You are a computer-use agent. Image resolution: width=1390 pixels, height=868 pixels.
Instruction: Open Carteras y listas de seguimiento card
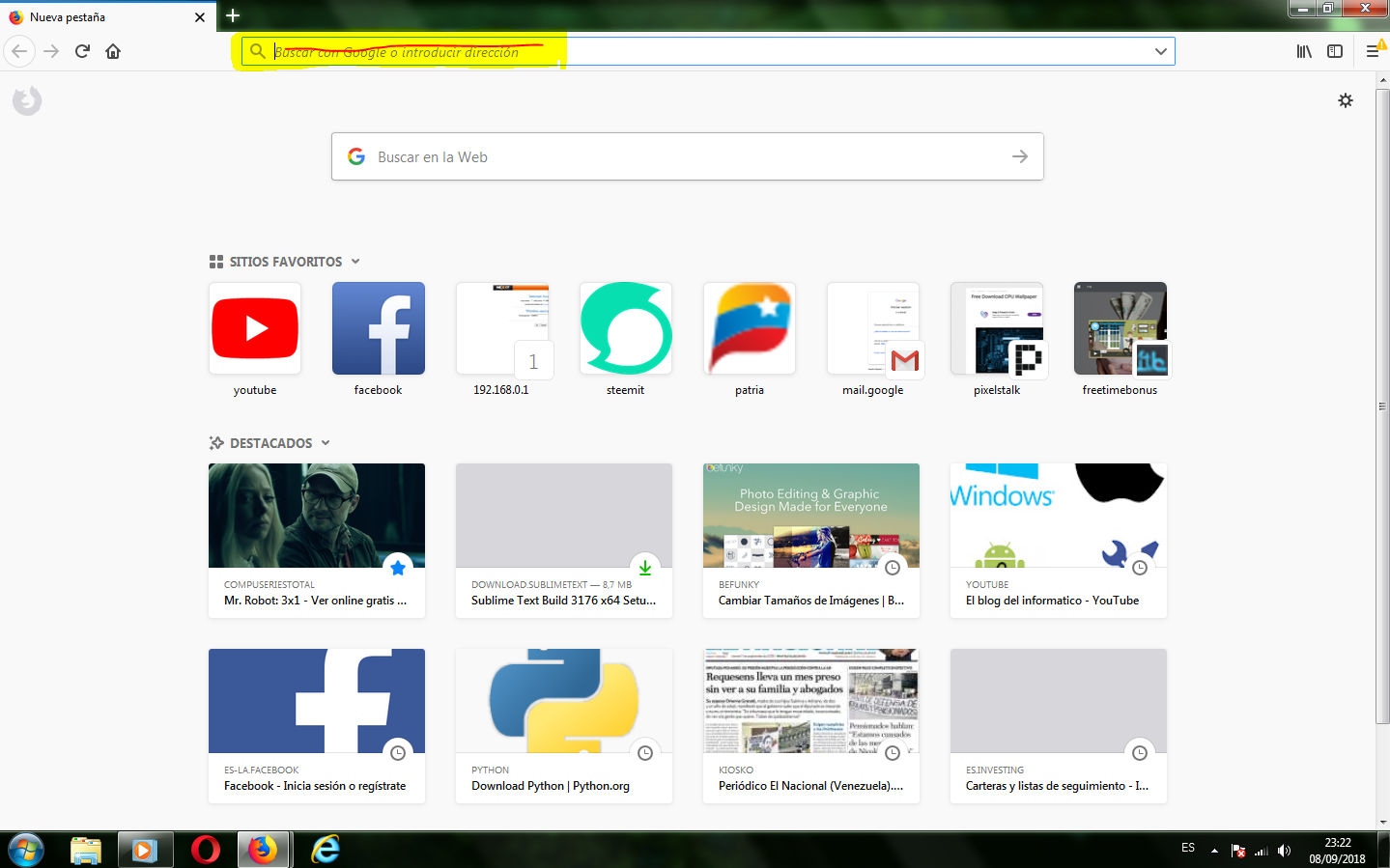[x=1059, y=726]
